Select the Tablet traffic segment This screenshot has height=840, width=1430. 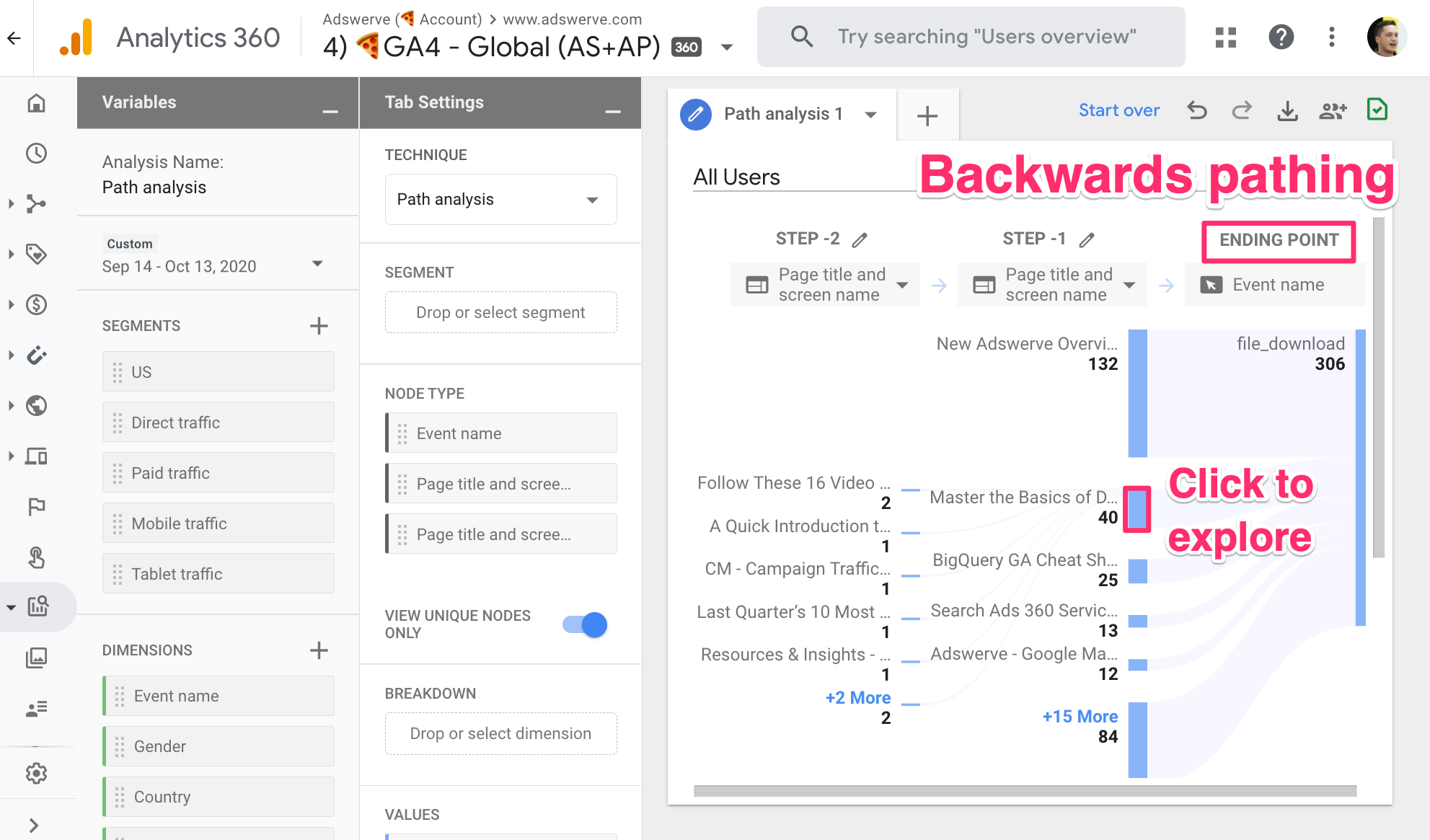218,574
